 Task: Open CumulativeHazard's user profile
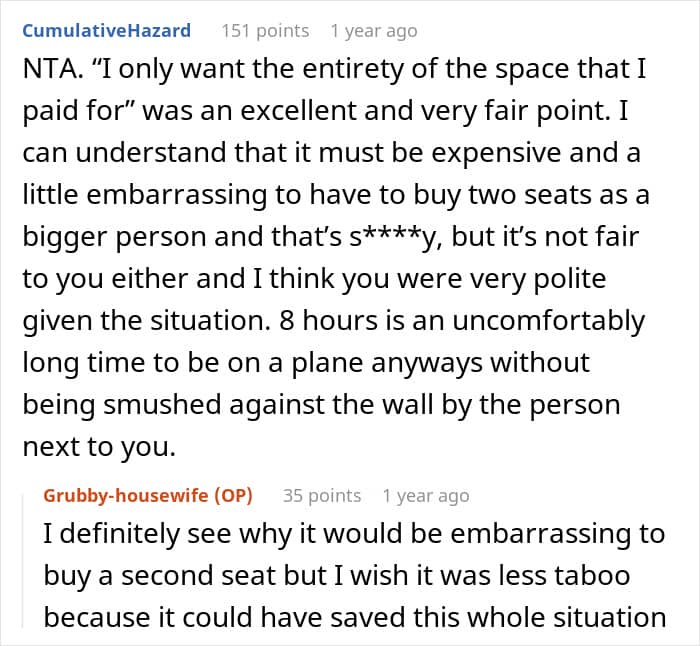click(105, 31)
